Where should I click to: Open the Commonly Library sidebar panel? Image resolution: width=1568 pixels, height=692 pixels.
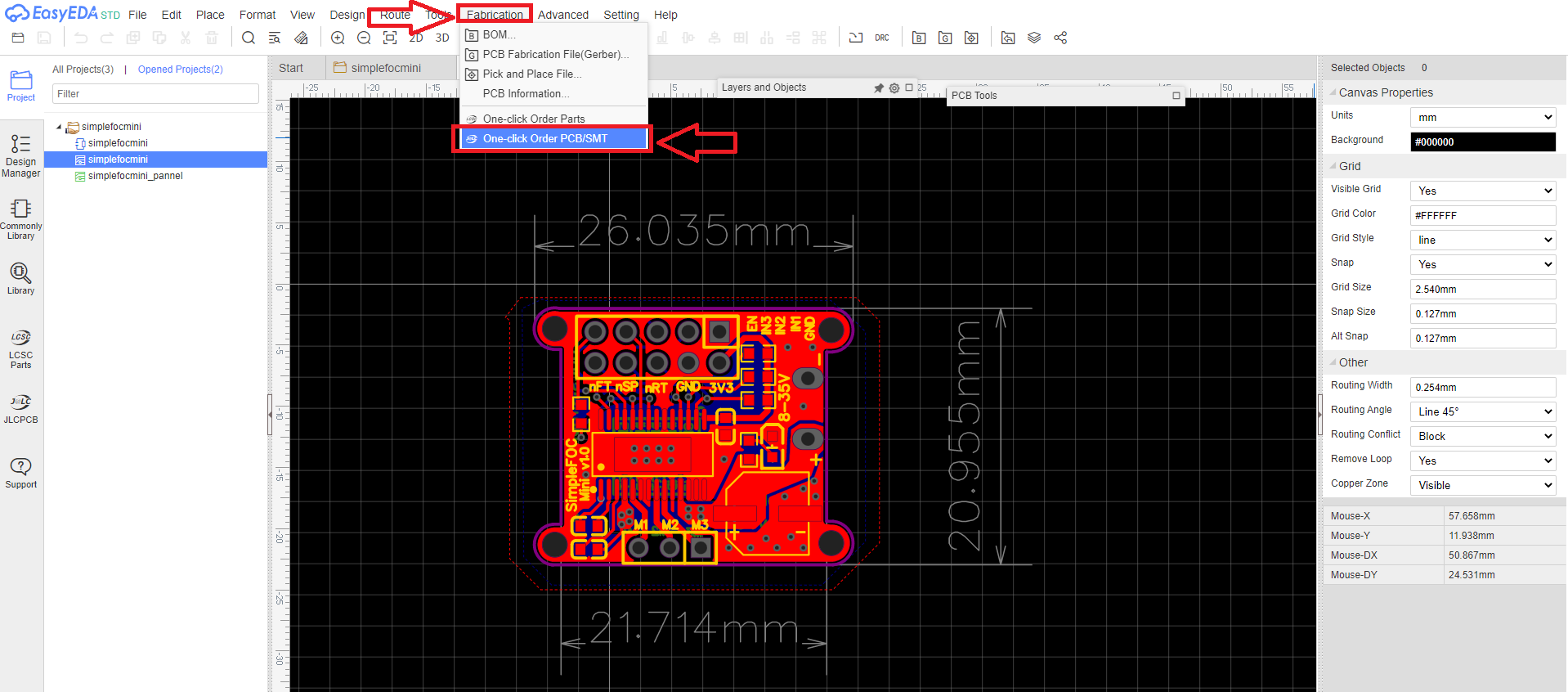pyautogui.click(x=21, y=219)
